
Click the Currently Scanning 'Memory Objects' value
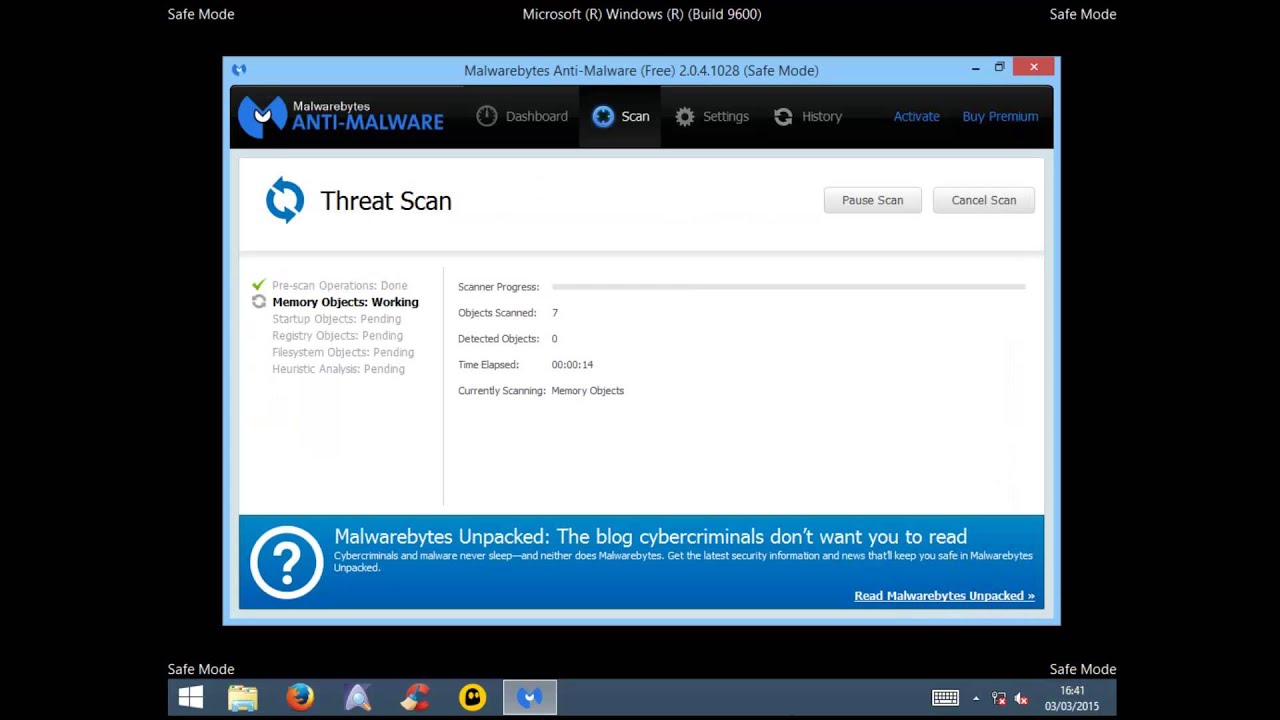(x=588, y=391)
